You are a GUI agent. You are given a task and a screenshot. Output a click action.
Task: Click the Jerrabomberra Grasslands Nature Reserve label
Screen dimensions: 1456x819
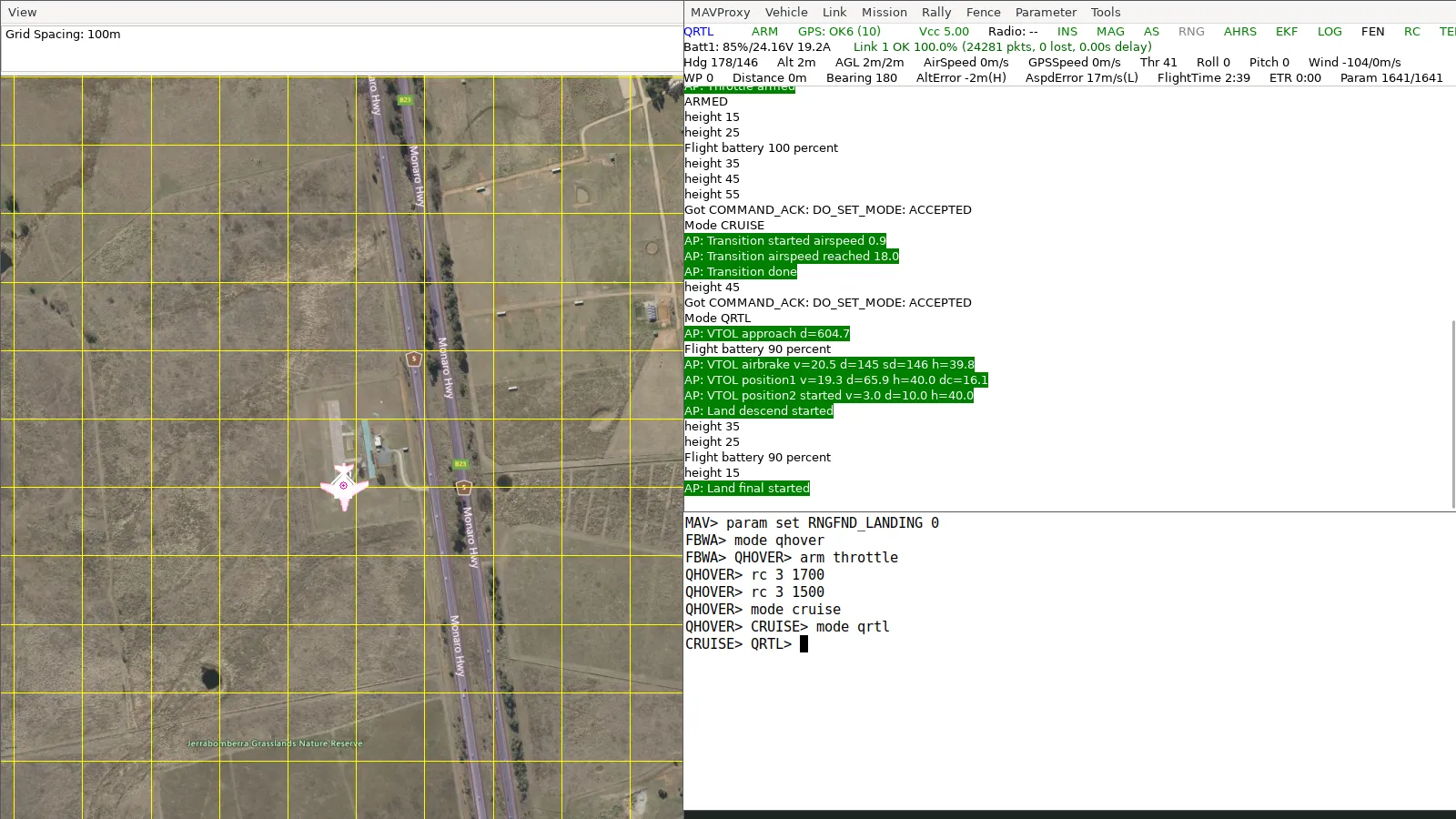point(275,743)
